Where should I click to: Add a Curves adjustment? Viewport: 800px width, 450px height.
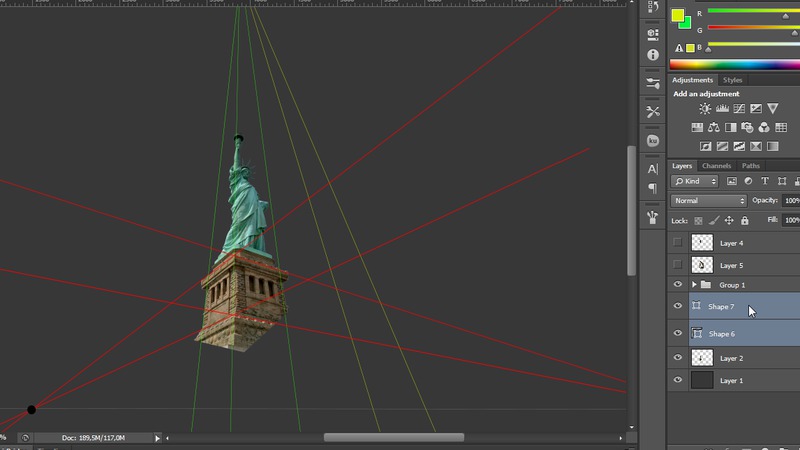(739, 109)
